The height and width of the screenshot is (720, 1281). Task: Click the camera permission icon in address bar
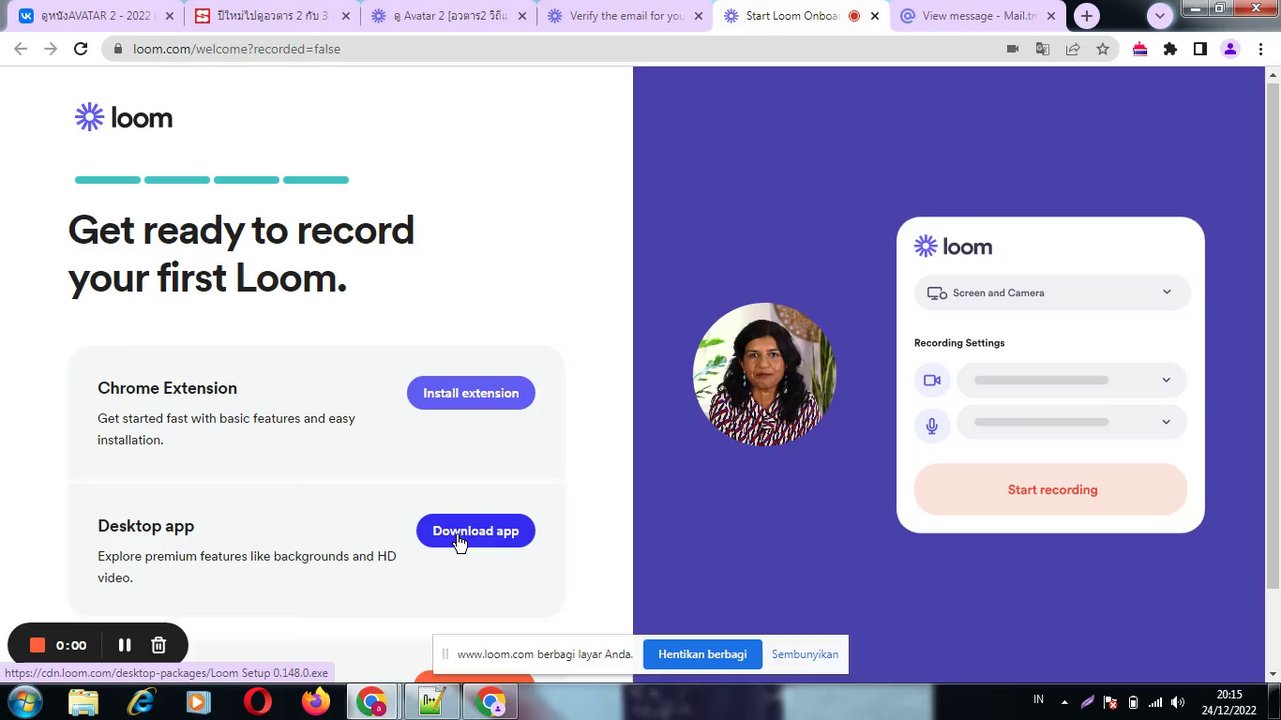(x=1012, y=48)
